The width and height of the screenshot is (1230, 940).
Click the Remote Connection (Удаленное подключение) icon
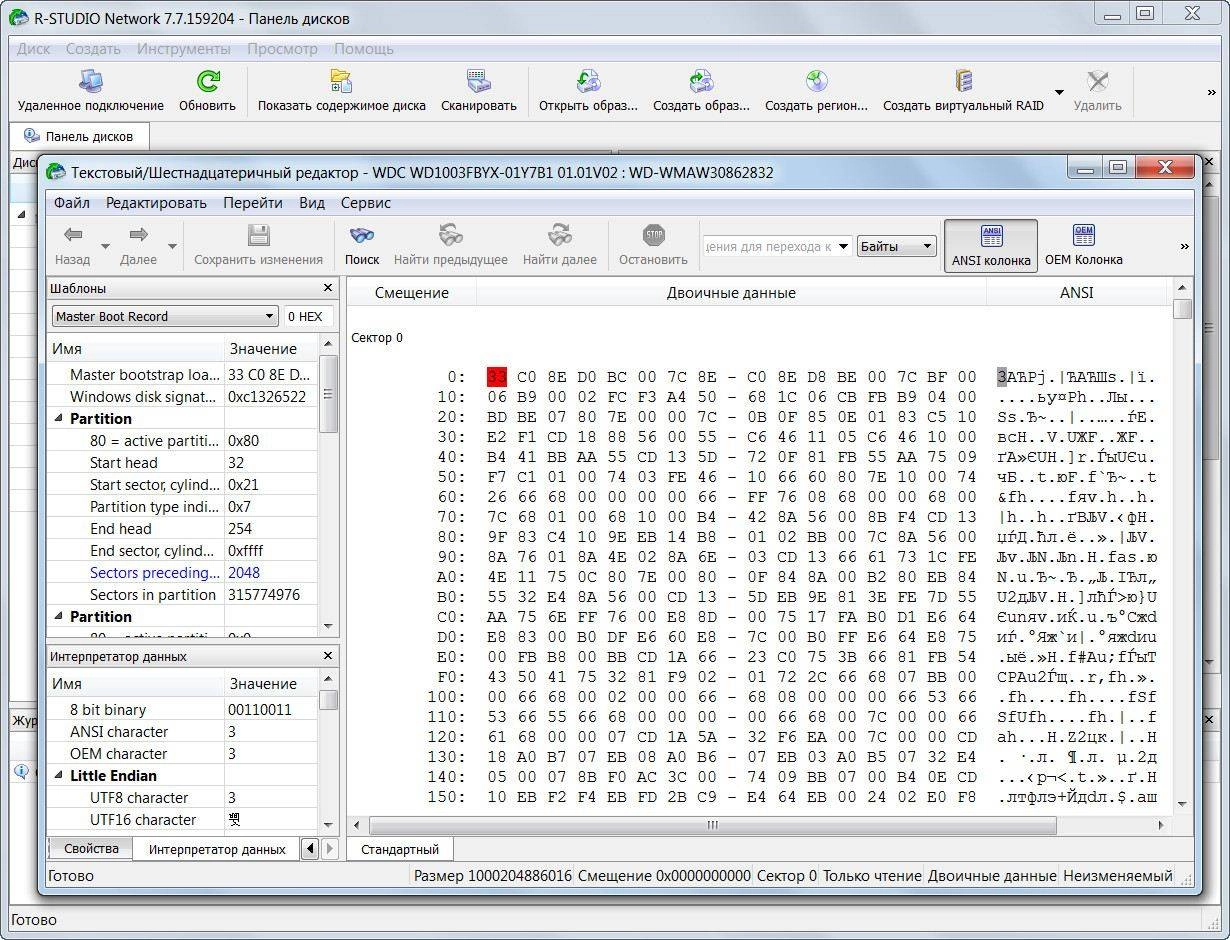click(x=90, y=82)
